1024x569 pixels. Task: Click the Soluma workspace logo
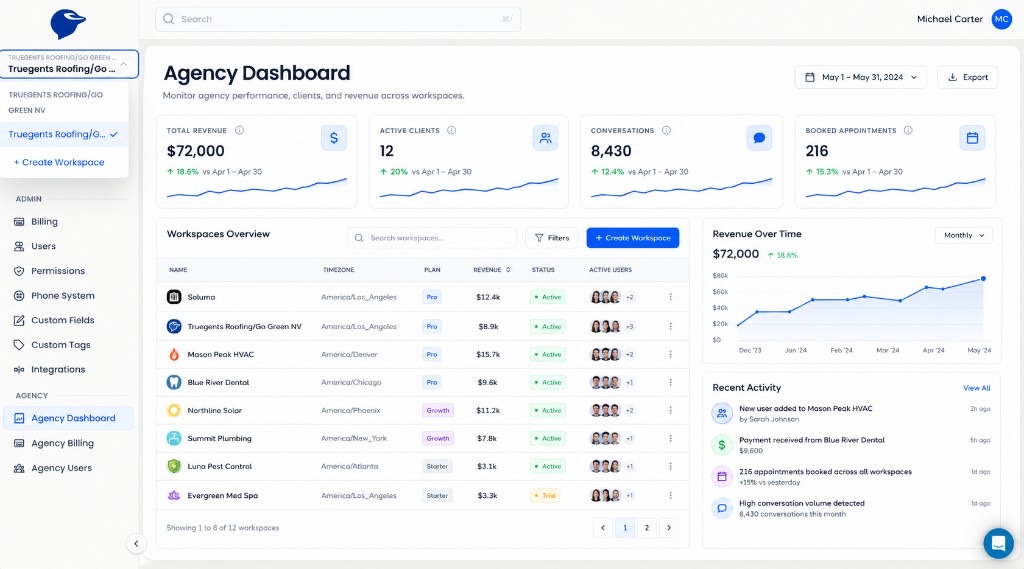click(174, 297)
